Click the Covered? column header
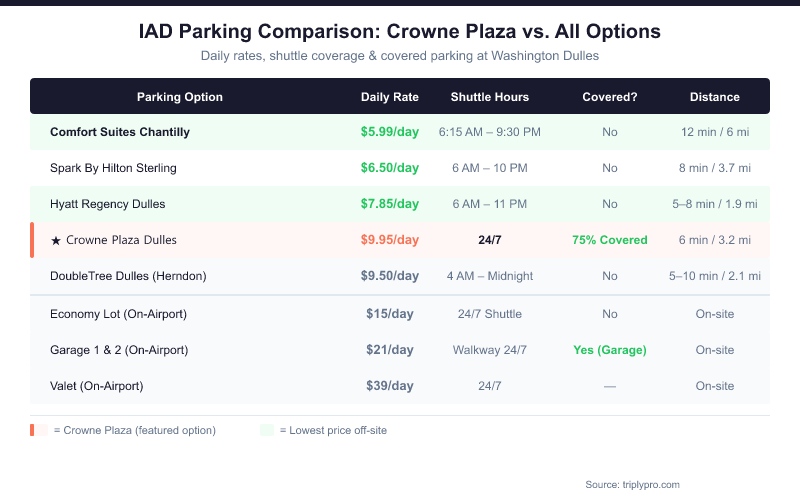Image resolution: width=800 pixels, height=500 pixels. point(610,97)
